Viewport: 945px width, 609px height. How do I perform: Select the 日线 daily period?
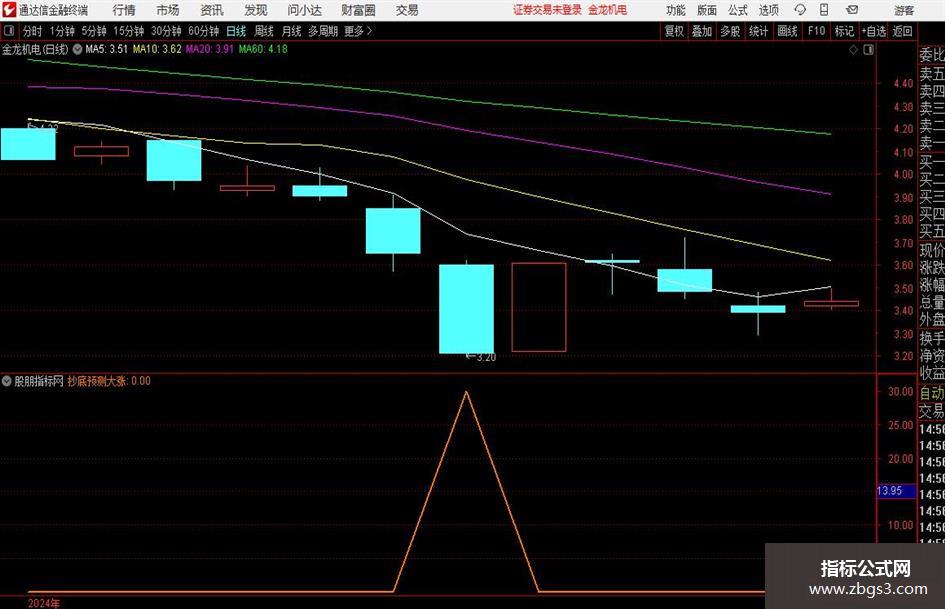(x=236, y=31)
